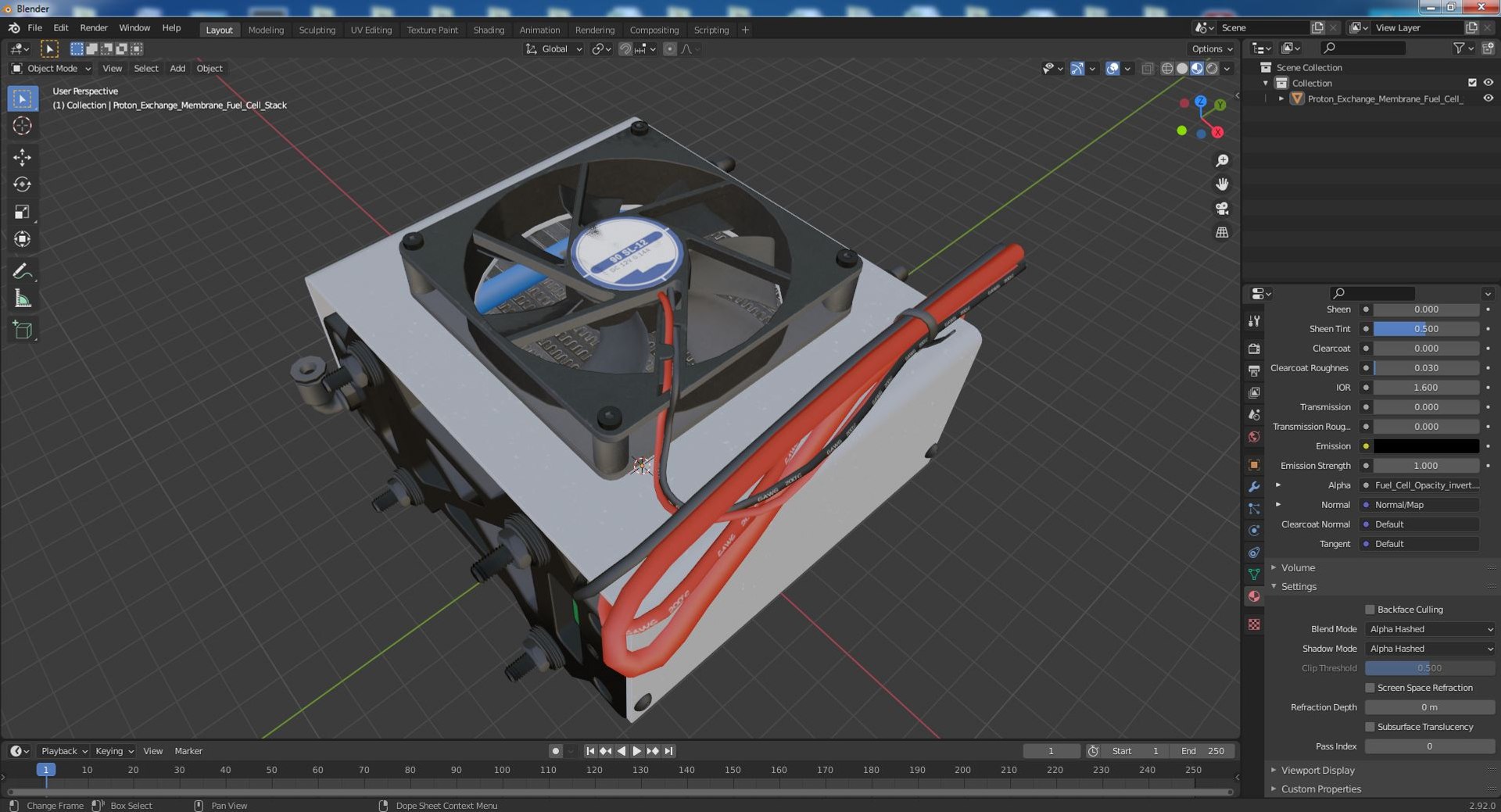Open outliner filter dropdown
Image resolution: width=1501 pixels, height=812 pixels.
click(x=1463, y=48)
